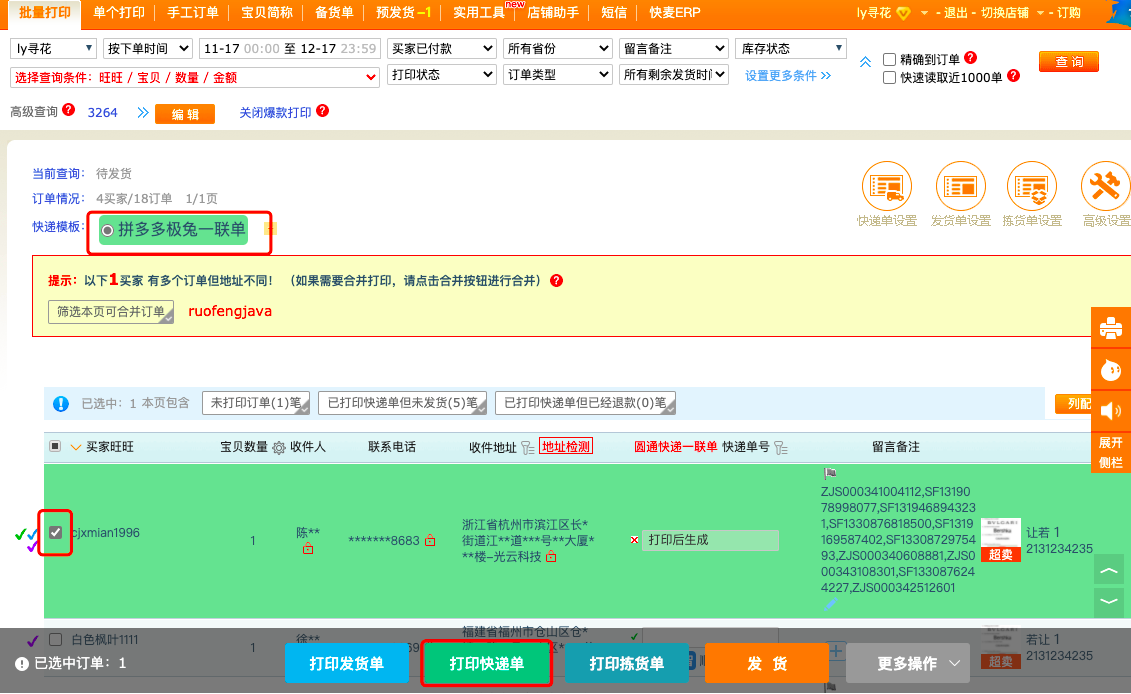Click the lock icon after address 光云科技

[x=551, y=556]
